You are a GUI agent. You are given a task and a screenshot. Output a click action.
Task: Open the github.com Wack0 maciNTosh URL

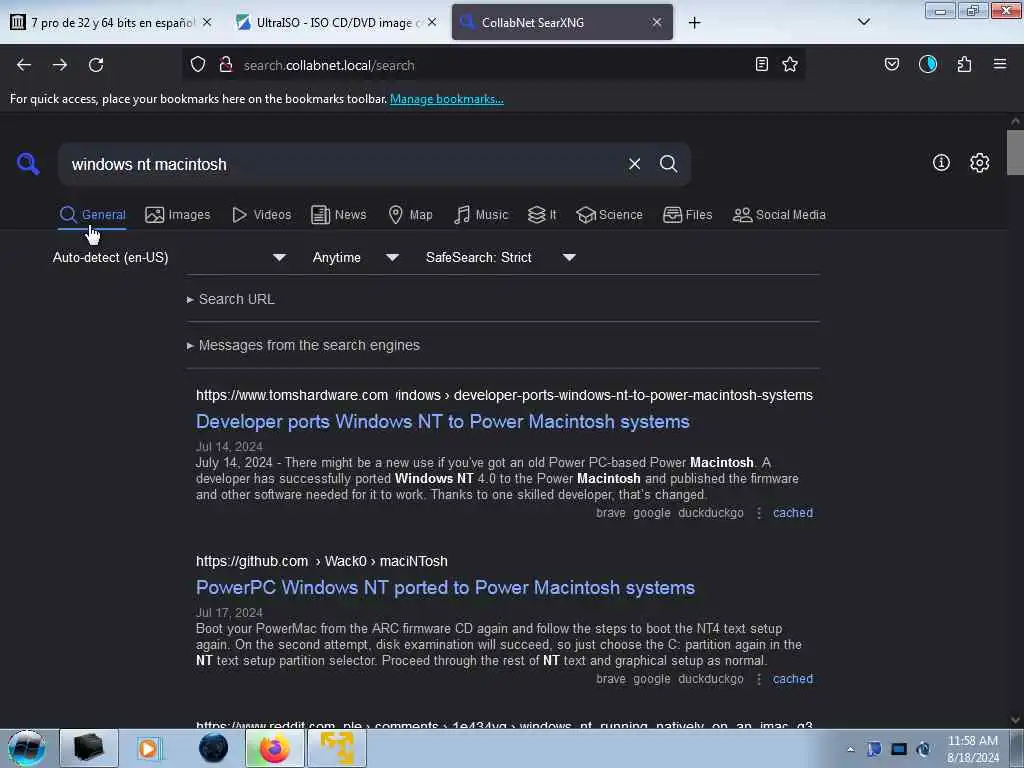click(x=322, y=561)
